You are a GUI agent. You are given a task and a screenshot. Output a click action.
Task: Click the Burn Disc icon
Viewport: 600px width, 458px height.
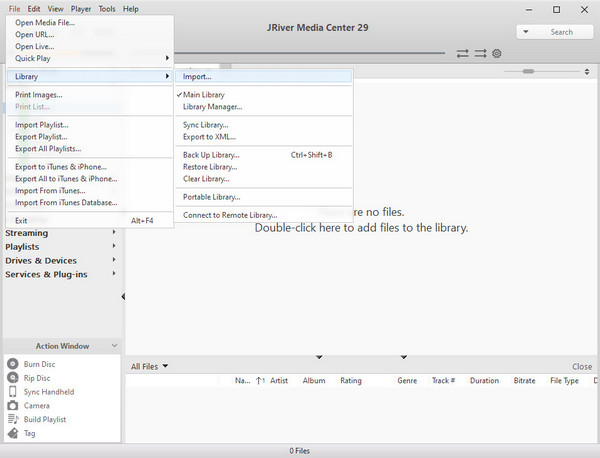click(13, 363)
